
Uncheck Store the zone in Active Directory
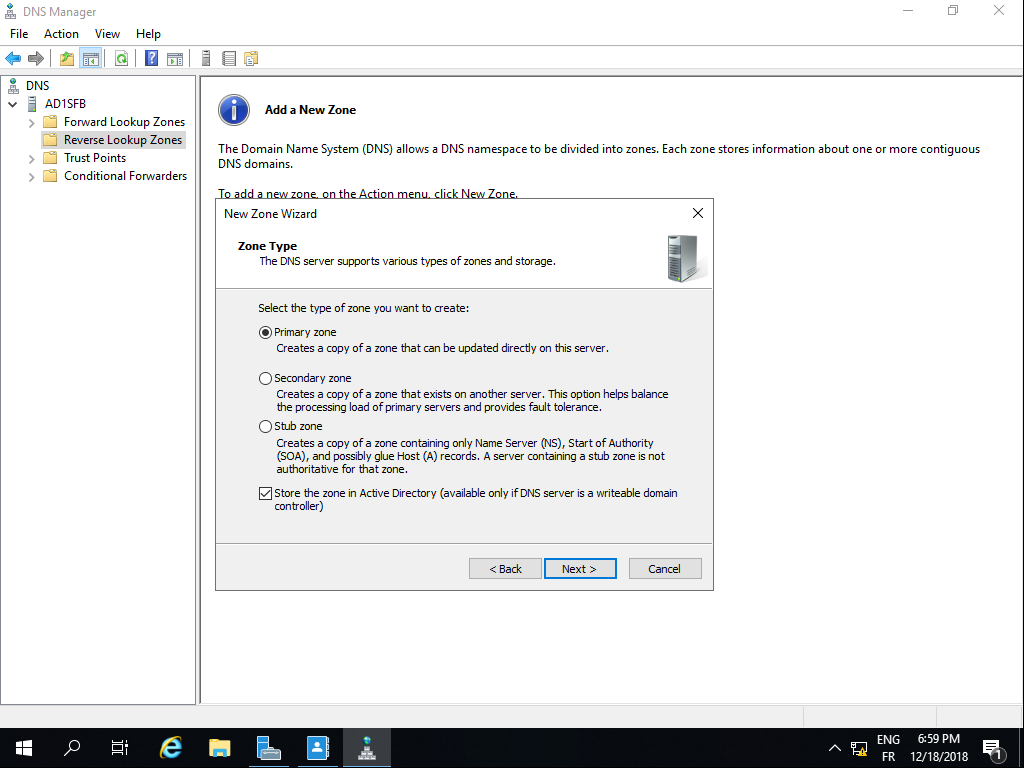(x=265, y=493)
